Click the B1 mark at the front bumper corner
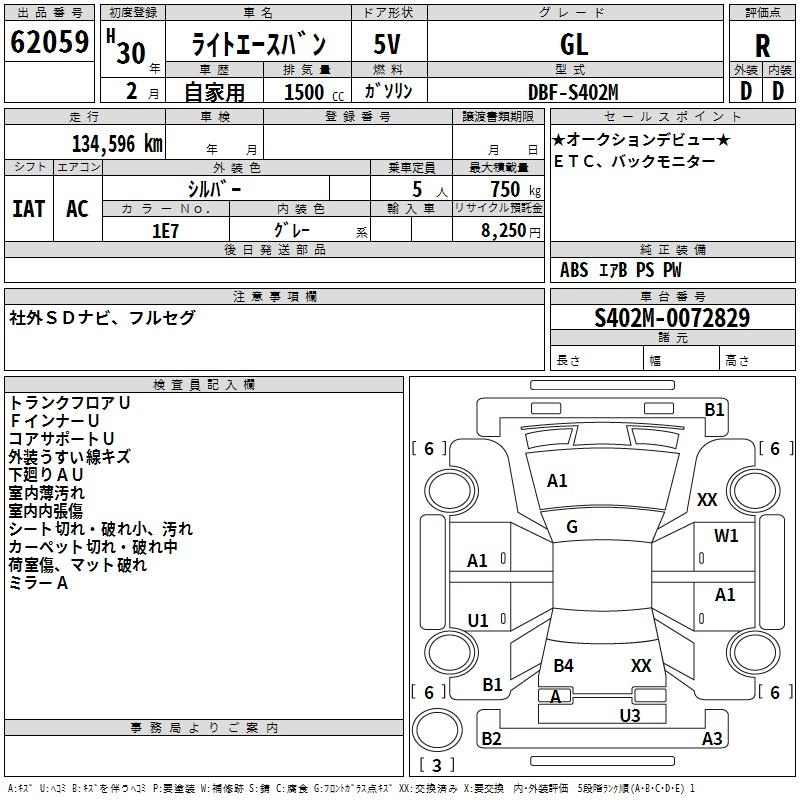 [x=714, y=410]
